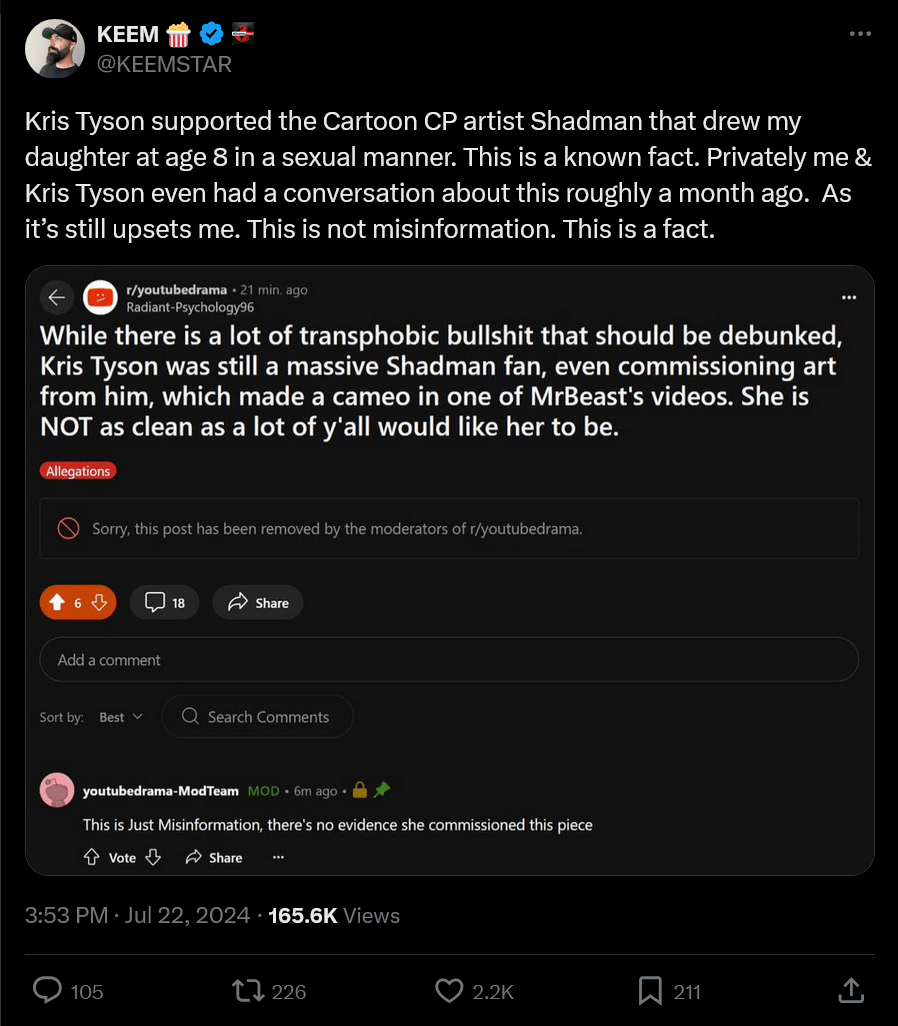Open the tweet's three-dot more menu
Image resolution: width=898 pixels, height=1026 pixels.
(x=860, y=33)
